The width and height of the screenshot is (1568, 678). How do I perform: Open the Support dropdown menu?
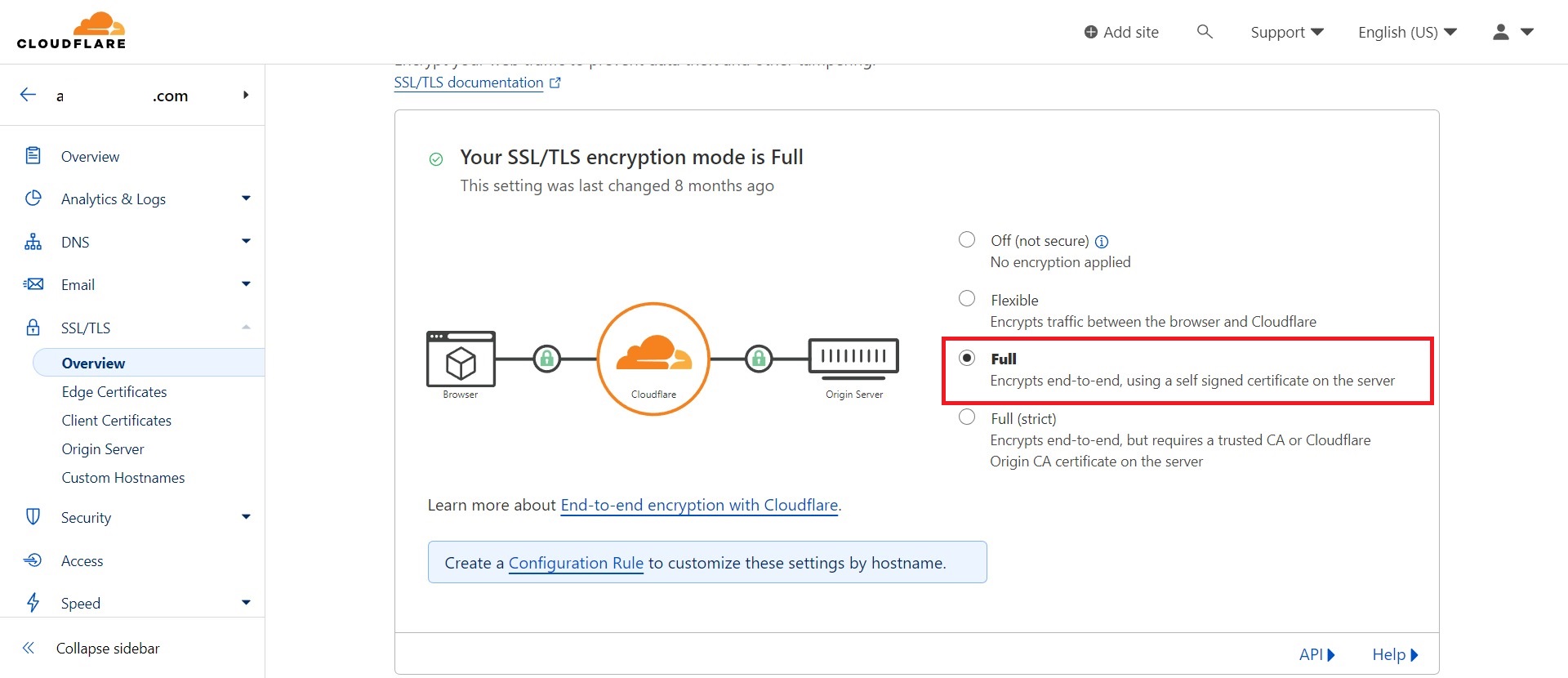pos(1286,32)
